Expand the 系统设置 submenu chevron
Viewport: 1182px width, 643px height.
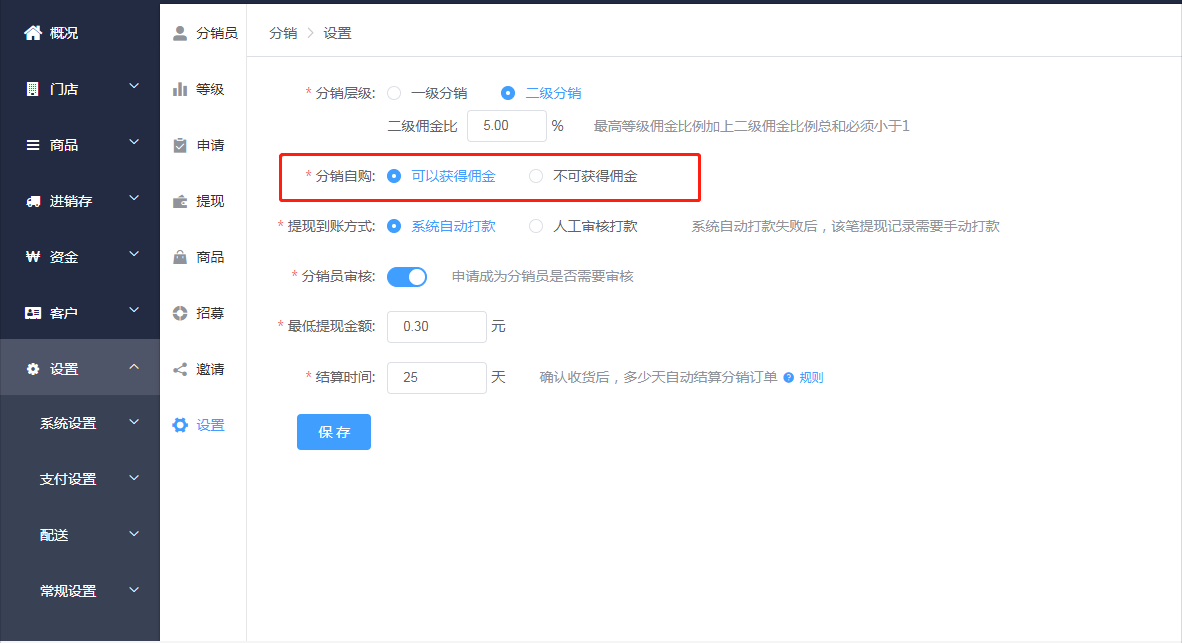(x=134, y=421)
